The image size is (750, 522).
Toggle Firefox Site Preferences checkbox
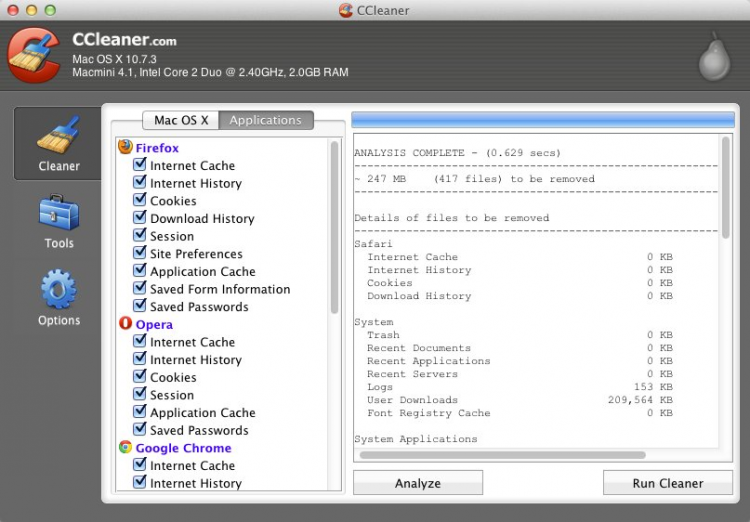pos(140,253)
